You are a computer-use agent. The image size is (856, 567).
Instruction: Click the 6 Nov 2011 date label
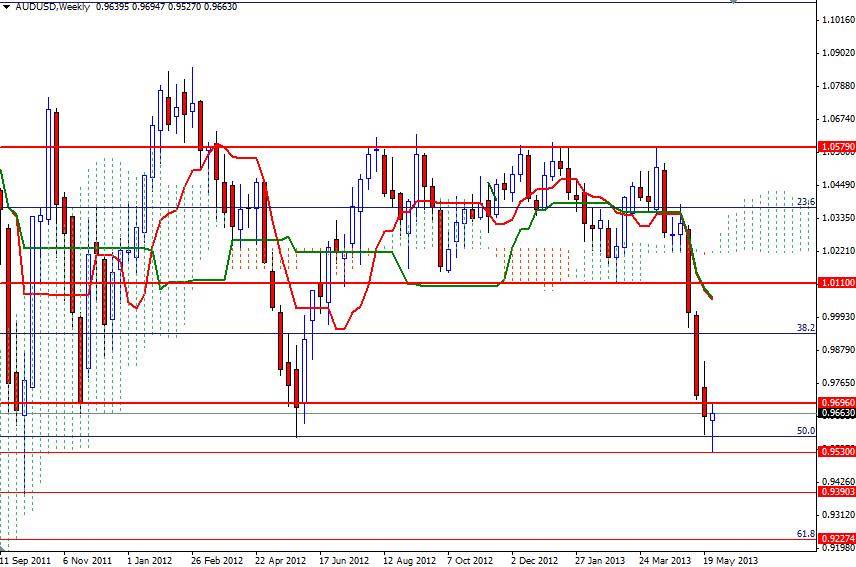[87, 560]
